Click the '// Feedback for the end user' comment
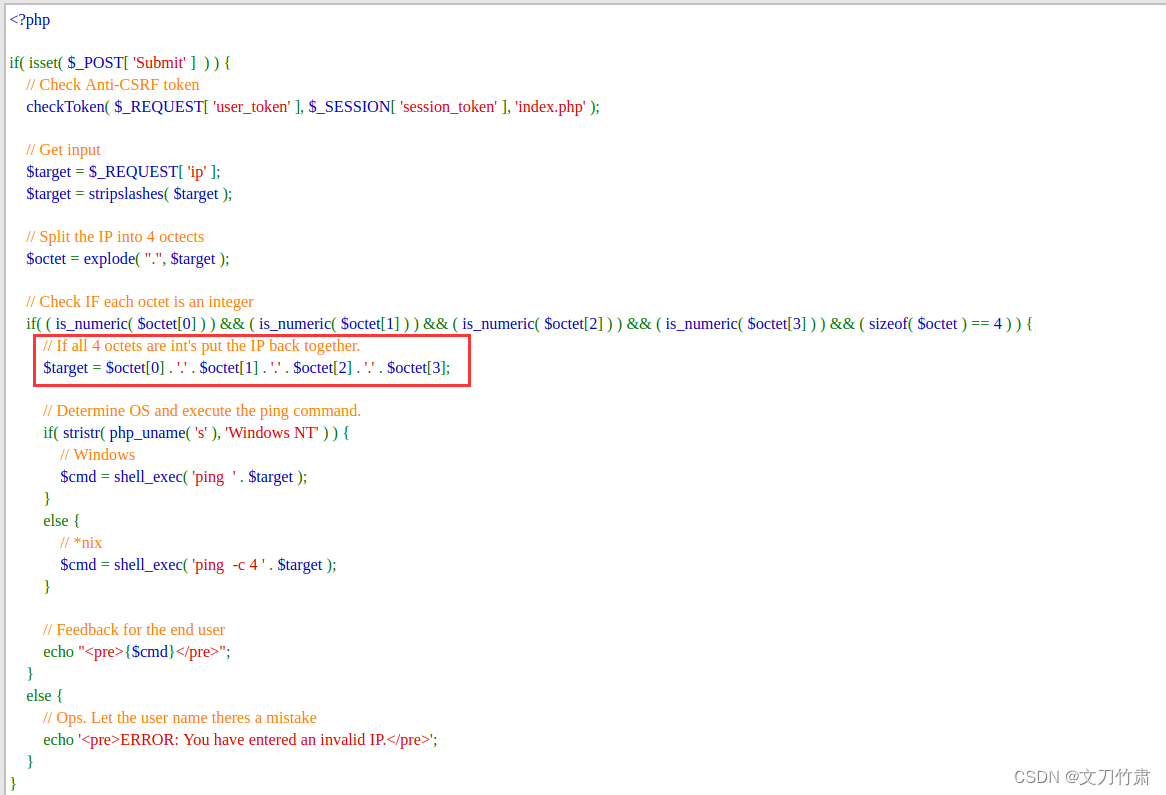 [134, 630]
